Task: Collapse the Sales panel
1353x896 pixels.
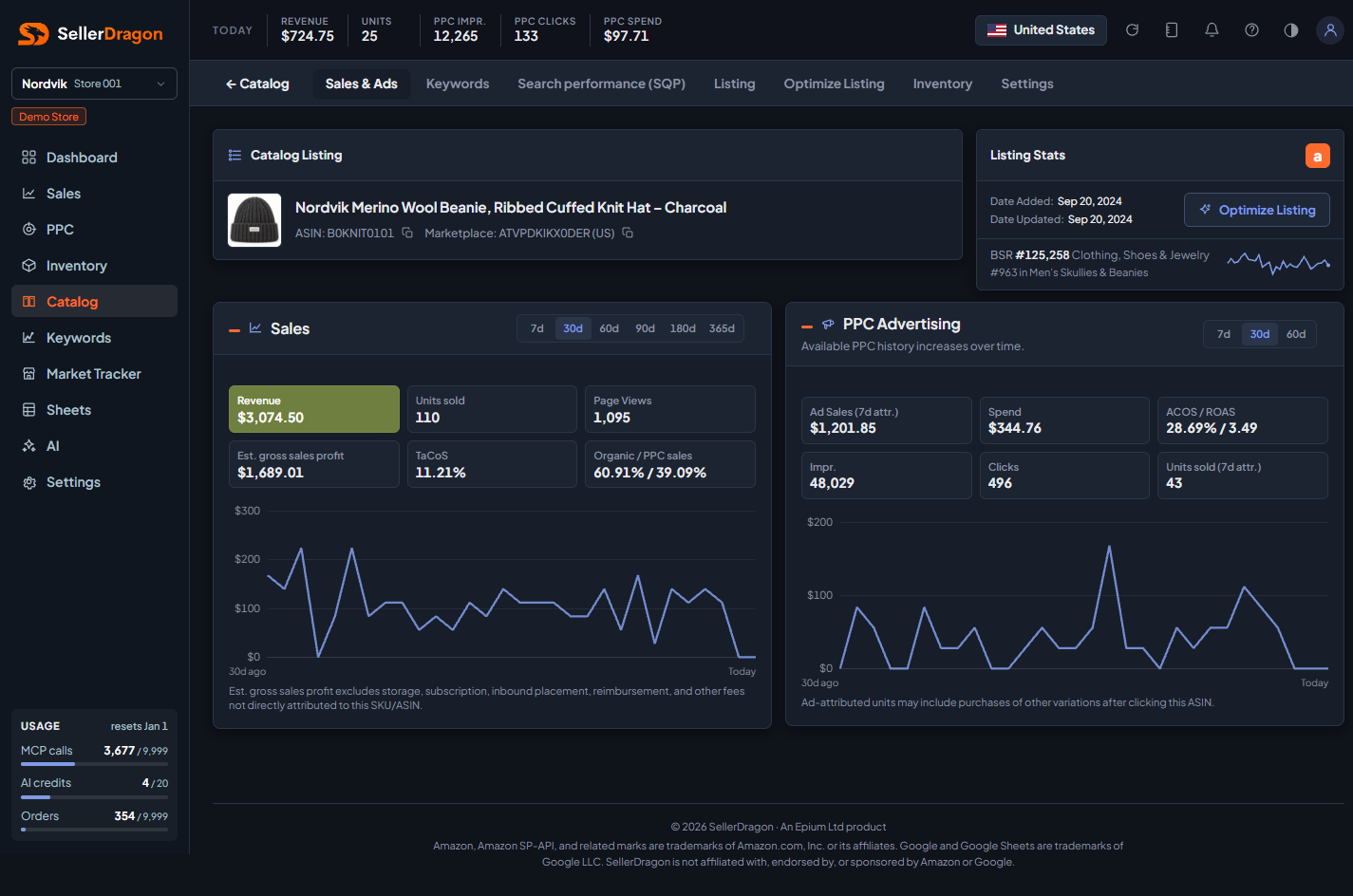Action: click(235, 330)
